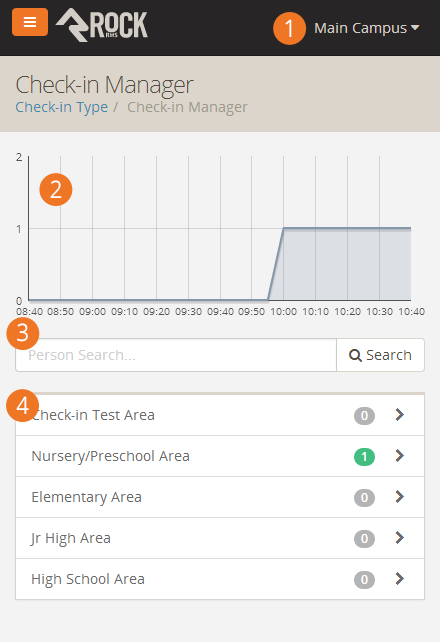440x642 pixels.
Task: Follow the Check-in Type breadcrumb link
Action: tap(61, 107)
